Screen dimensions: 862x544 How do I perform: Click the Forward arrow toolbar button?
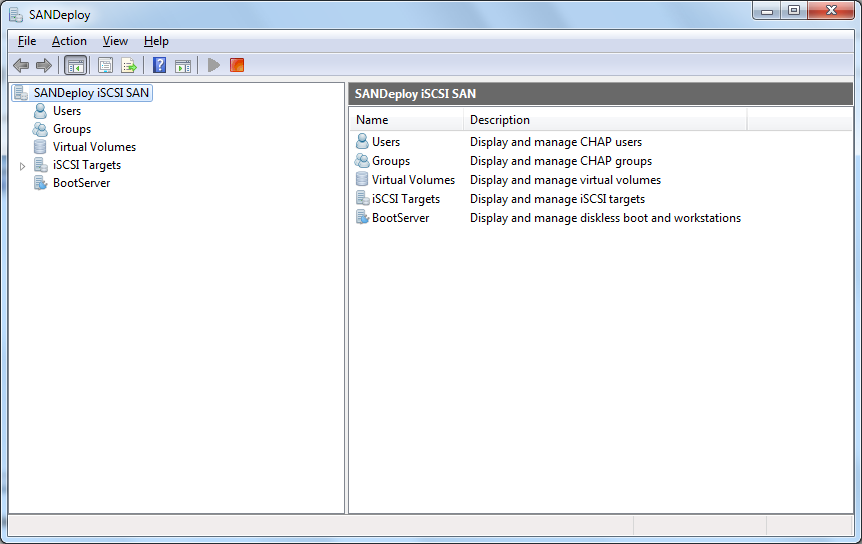tap(44, 65)
